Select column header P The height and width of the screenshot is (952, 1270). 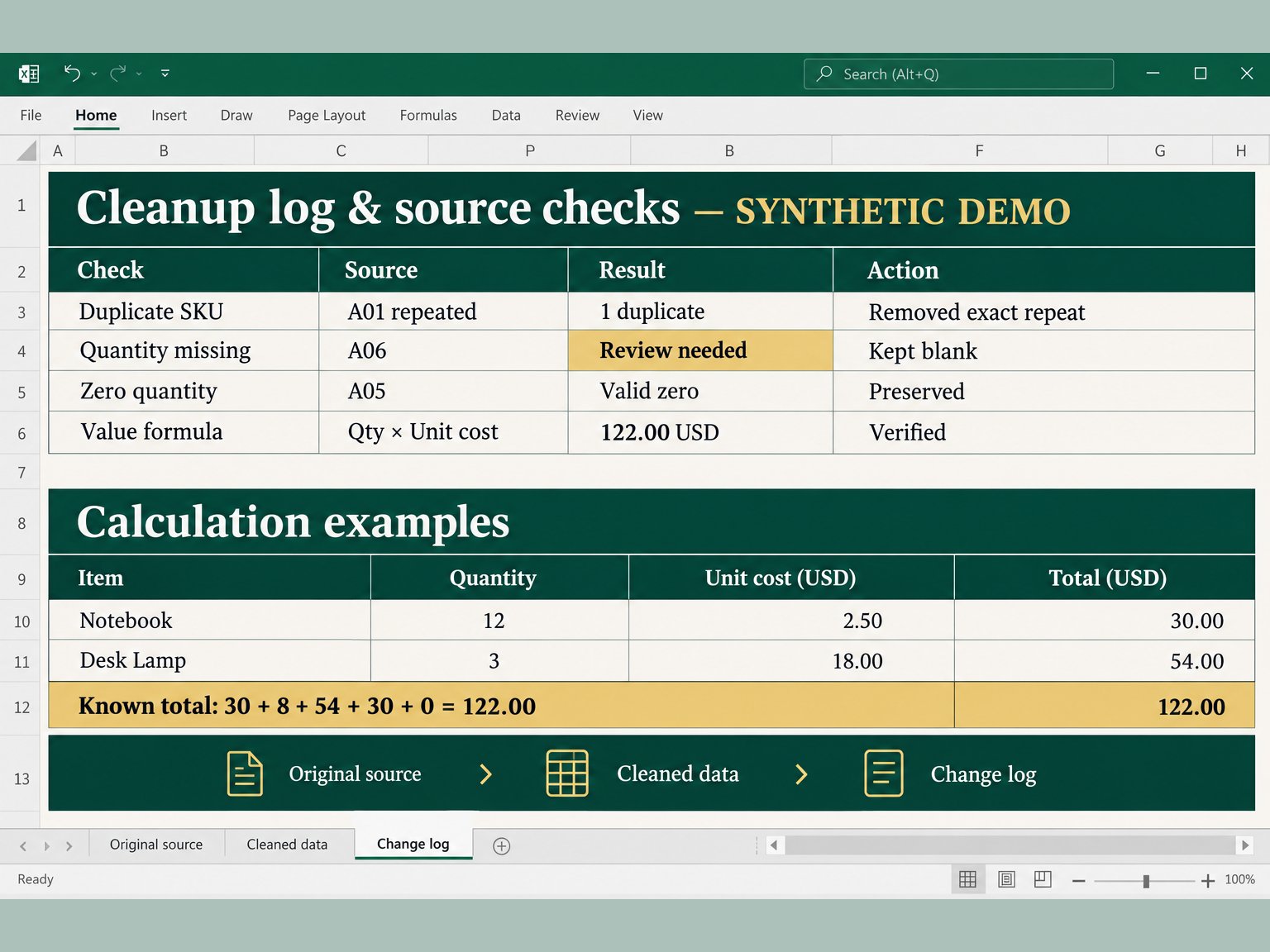[530, 150]
